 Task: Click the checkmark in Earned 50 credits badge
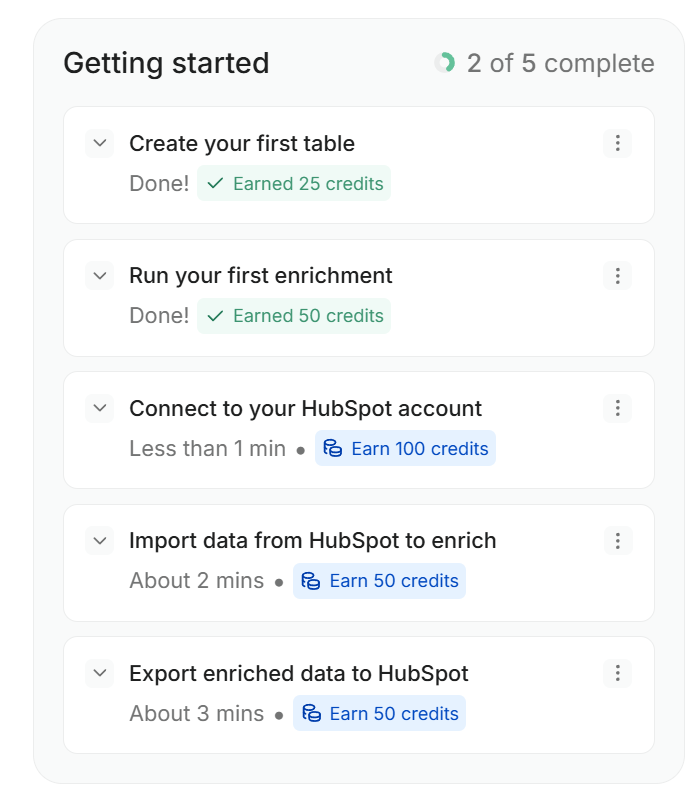[215, 316]
